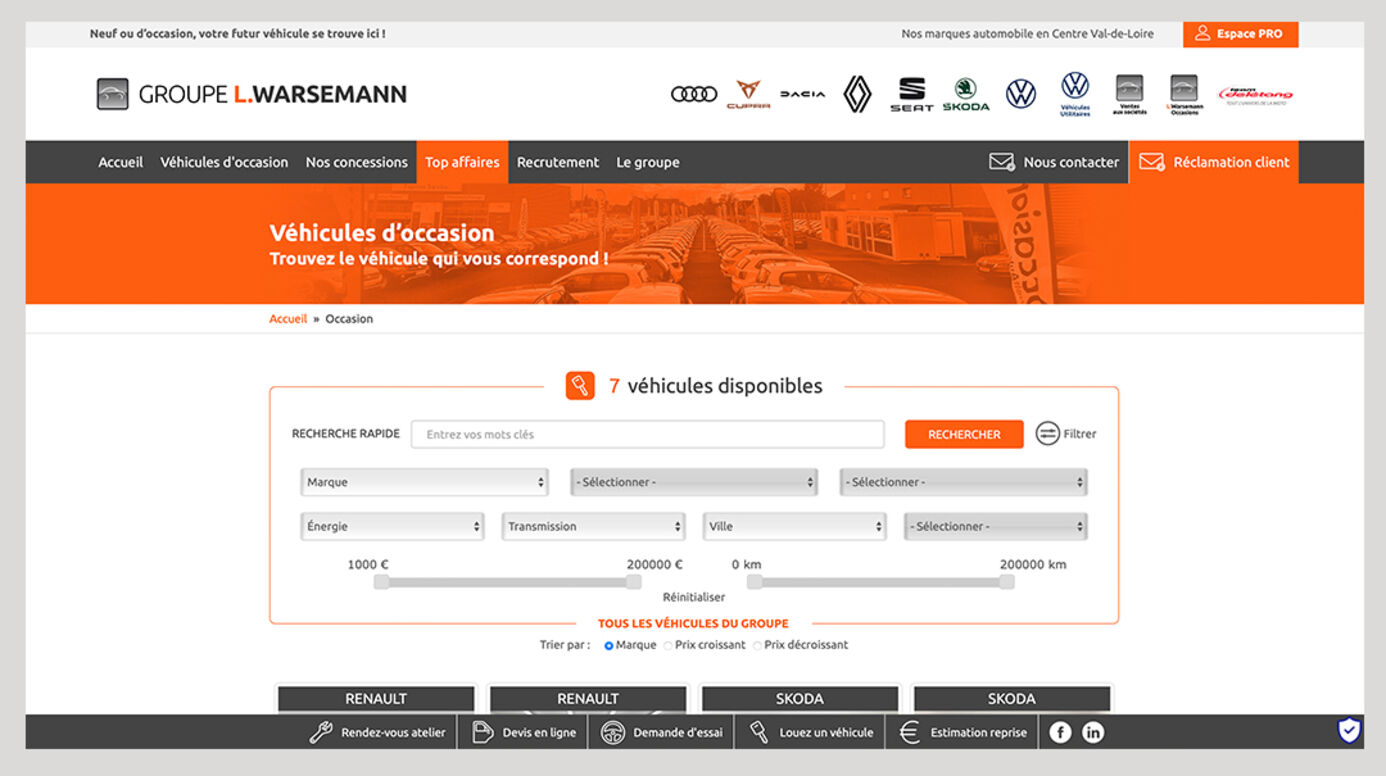This screenshot has height=776, width=1386.
Task: Click Nous contacter text link
Action: 1071,162
